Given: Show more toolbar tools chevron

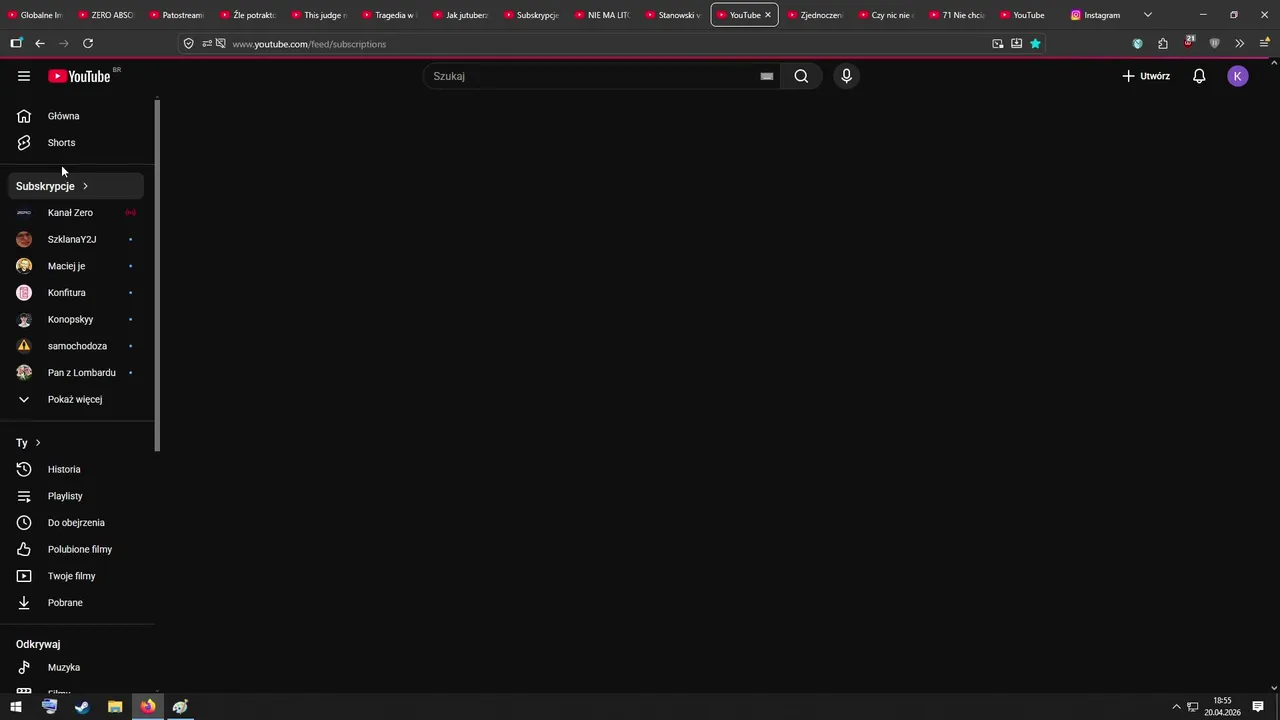Looking at the screenshot, I should [1240, 44].
